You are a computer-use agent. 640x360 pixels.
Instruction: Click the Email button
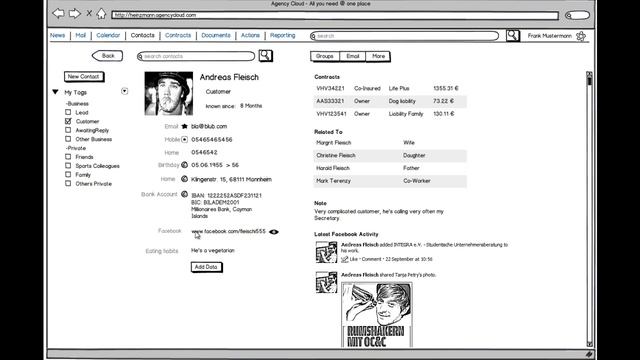tap(353, 56)
